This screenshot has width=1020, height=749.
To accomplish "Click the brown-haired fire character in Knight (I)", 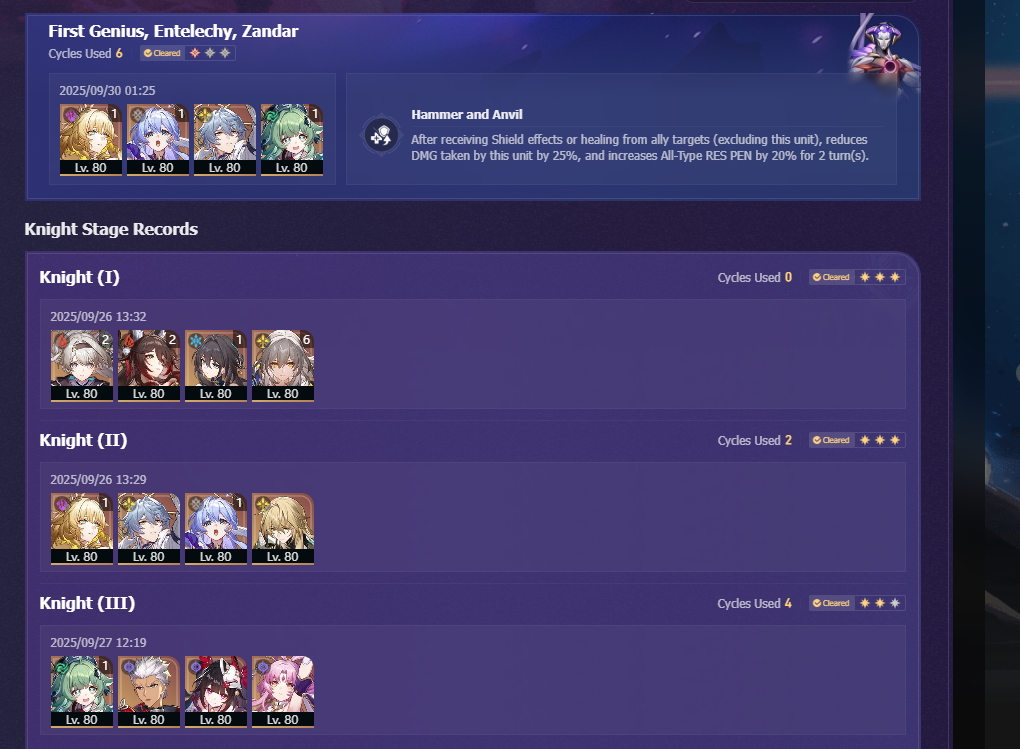I will click(x=148, y=366).
